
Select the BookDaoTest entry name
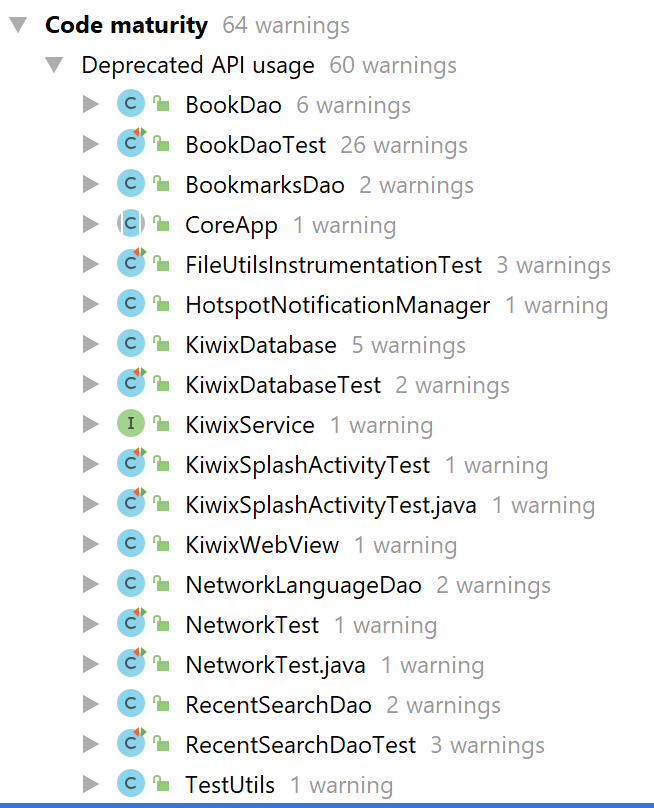click(x=256, y=145)
